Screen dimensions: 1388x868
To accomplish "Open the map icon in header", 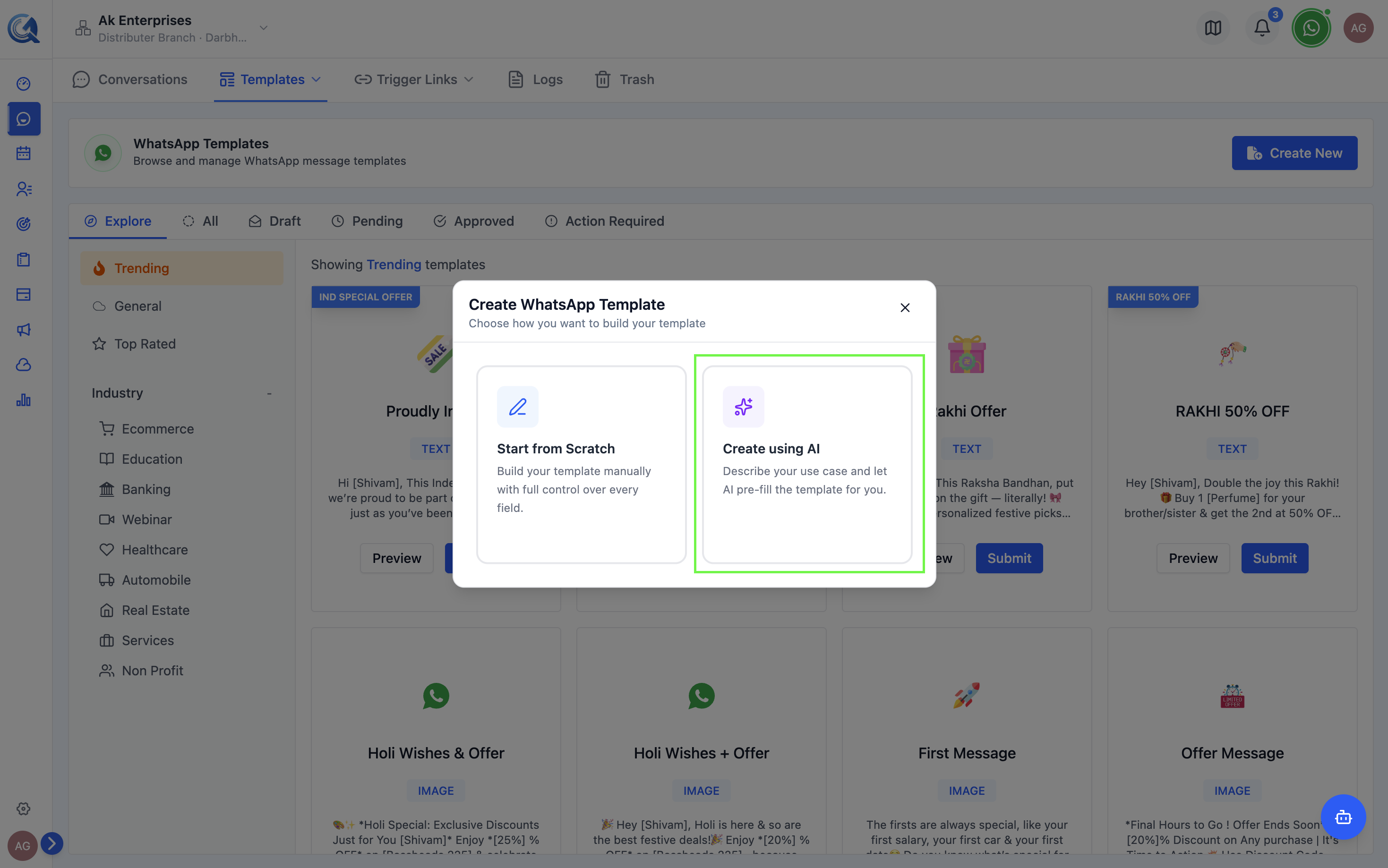I will tap(1213, 27).
